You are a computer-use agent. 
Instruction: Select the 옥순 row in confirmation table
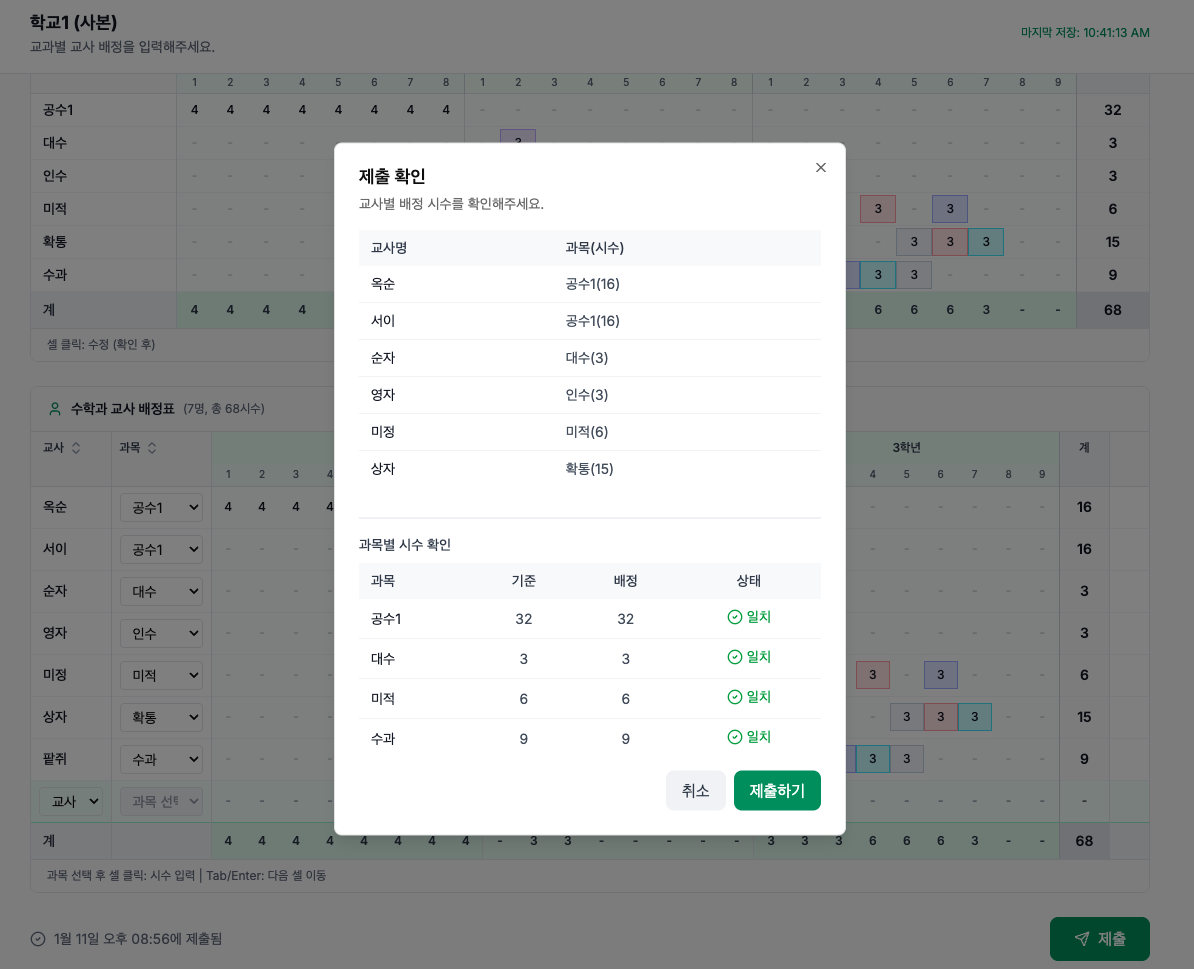coord(589,284)
